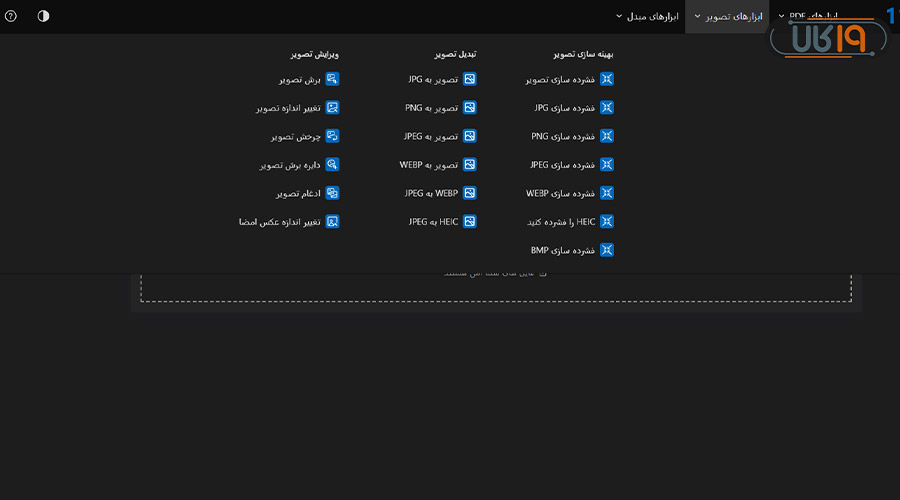Select the Compress WEBP icon

coord(606,193)
